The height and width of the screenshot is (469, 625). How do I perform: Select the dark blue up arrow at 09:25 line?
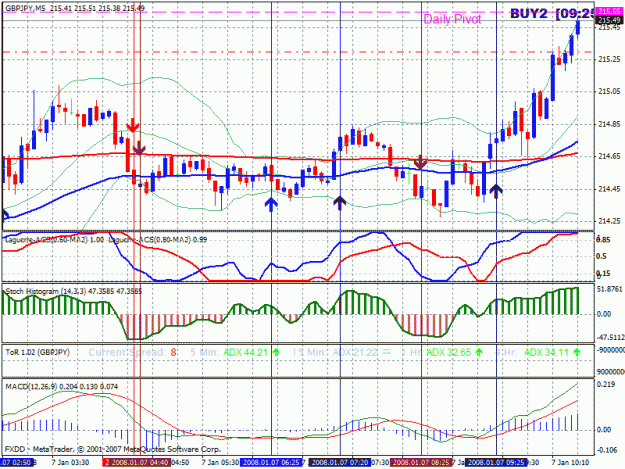[x=496, y=191]
